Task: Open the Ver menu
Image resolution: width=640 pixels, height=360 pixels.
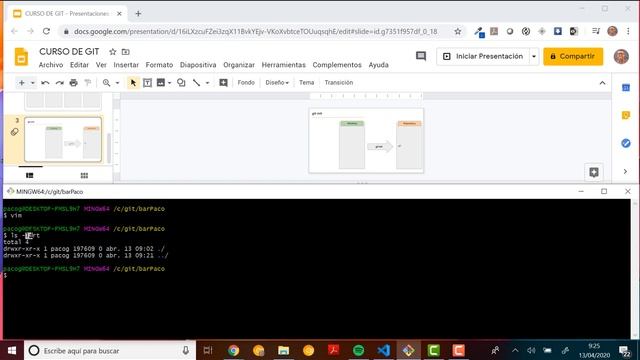Action: tap(101, 65)
